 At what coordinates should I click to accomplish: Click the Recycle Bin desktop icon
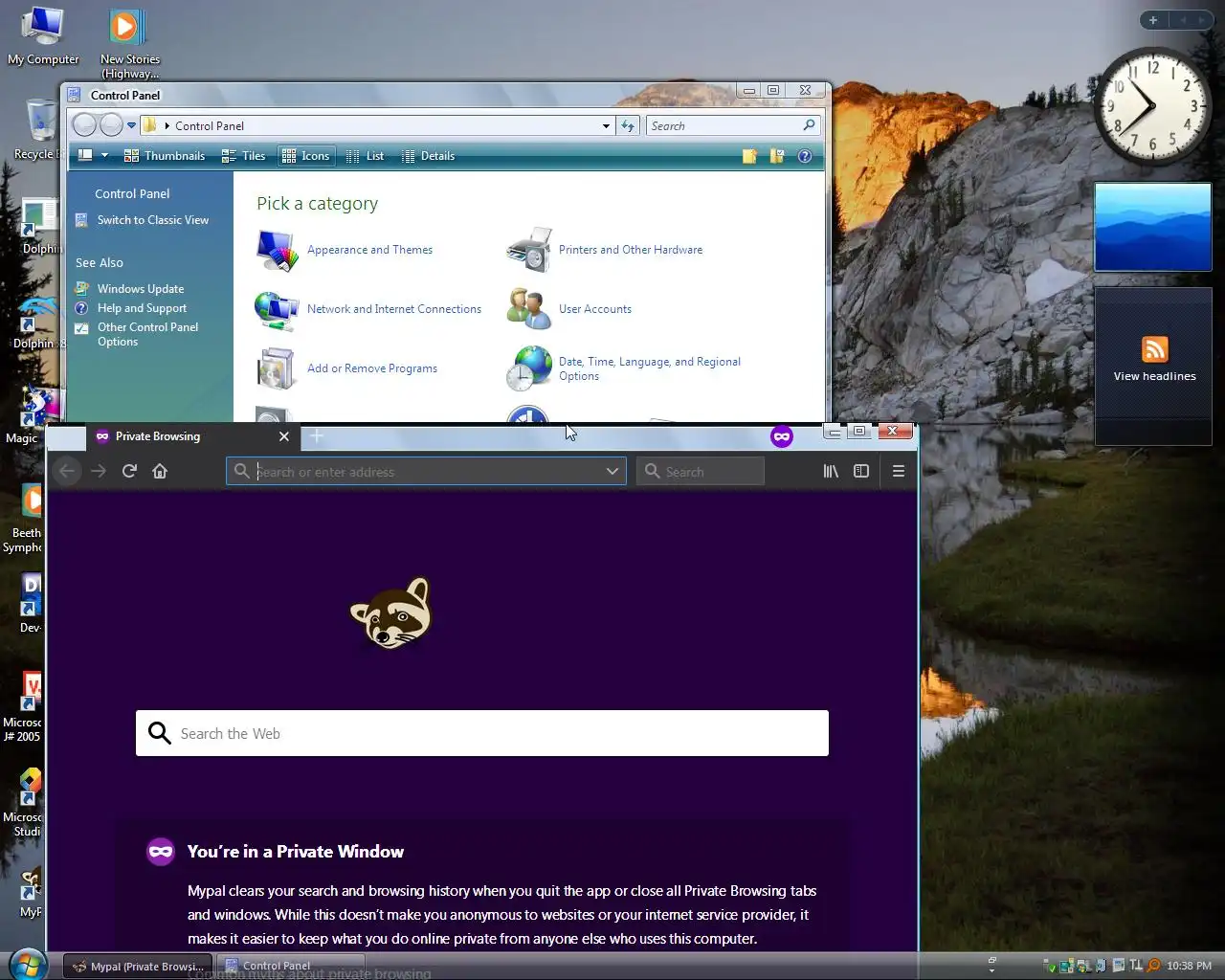[x=40, y=128]
